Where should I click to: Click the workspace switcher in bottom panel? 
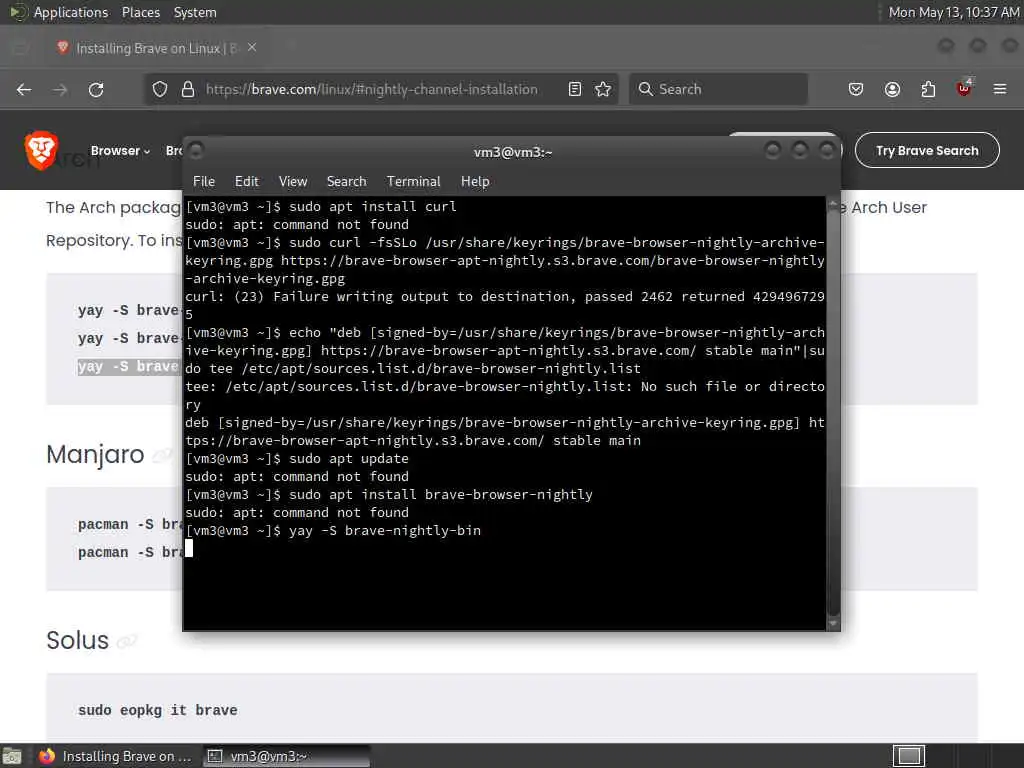point(908,756)
